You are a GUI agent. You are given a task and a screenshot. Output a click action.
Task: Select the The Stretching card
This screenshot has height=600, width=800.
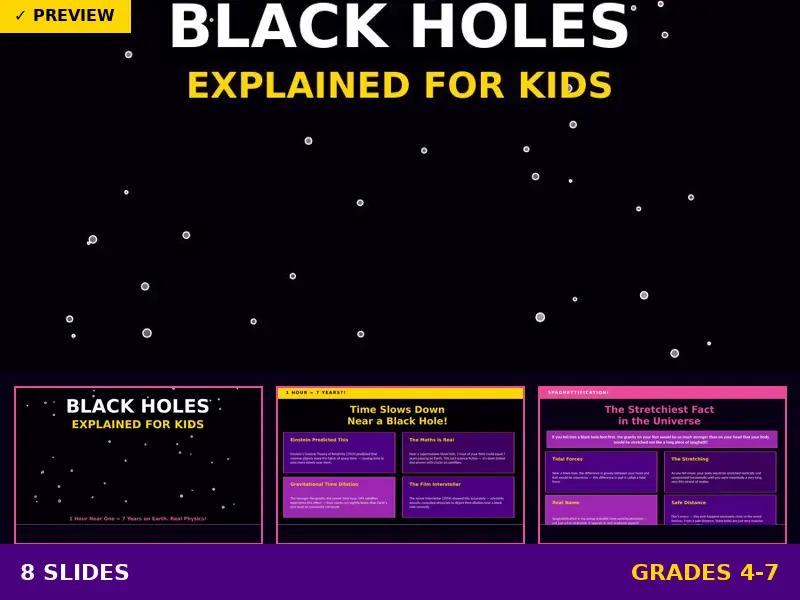(720, 472)
